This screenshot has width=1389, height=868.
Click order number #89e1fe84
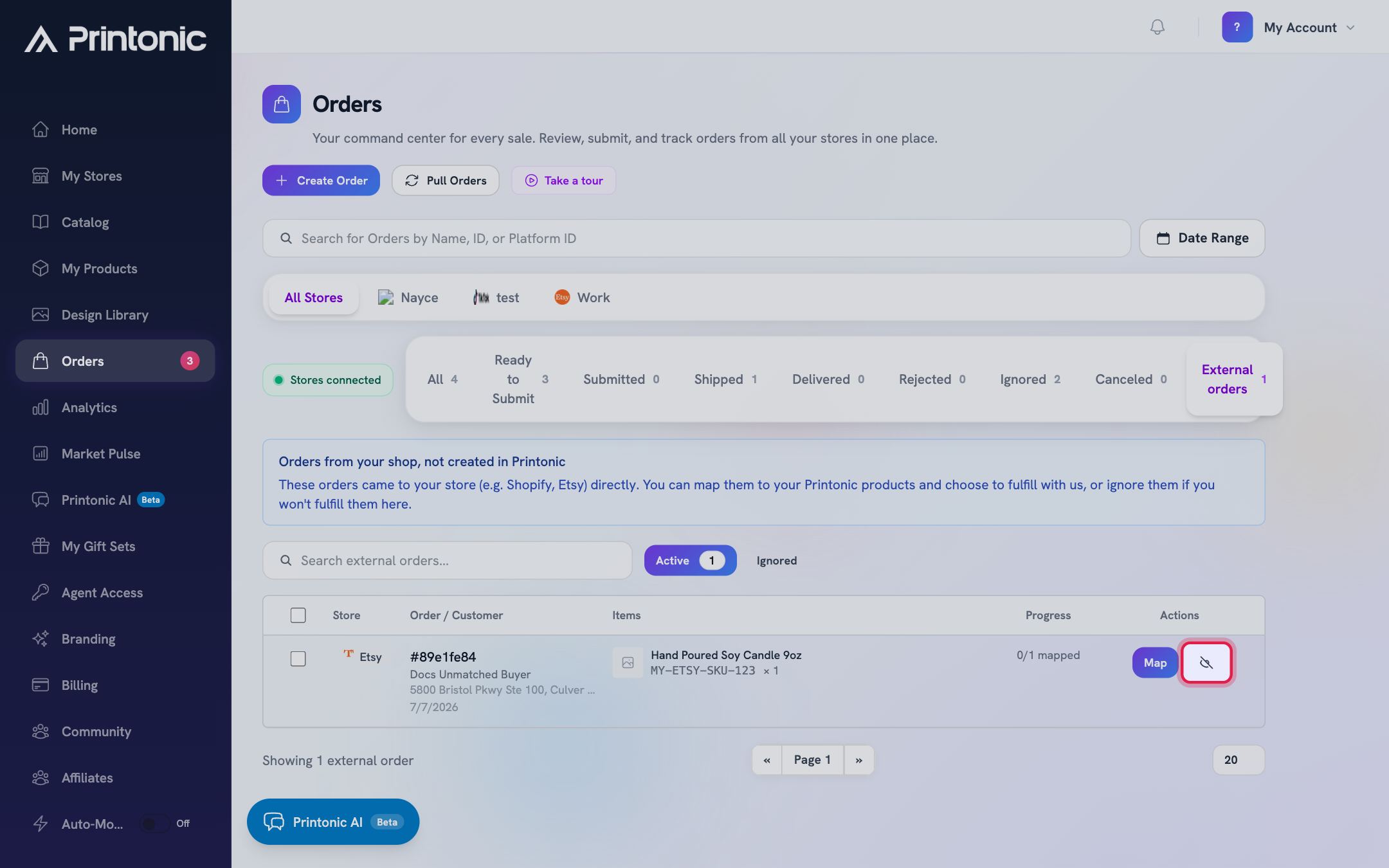coord(443,656)
